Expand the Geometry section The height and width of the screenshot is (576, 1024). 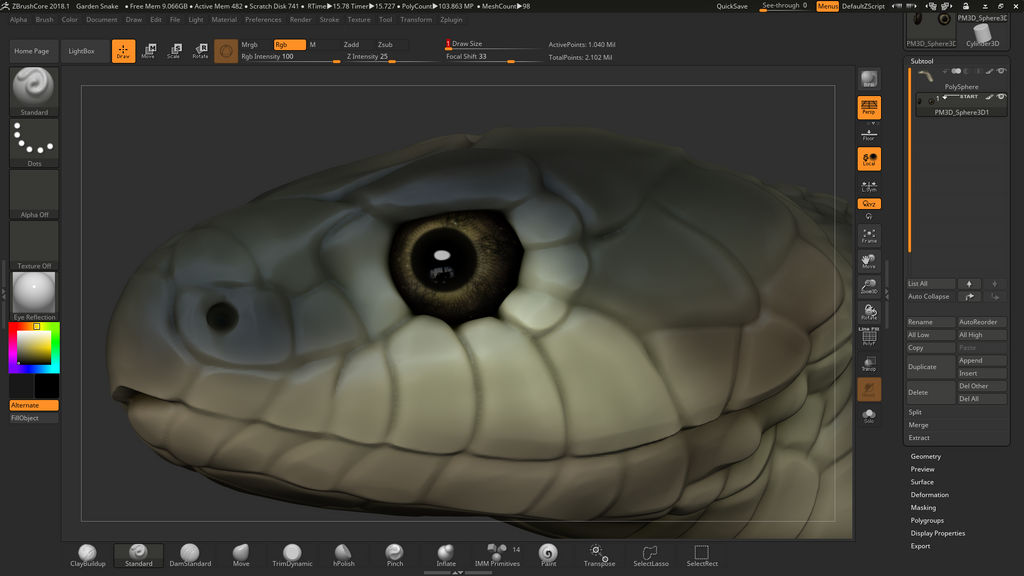tap(926, 456)
